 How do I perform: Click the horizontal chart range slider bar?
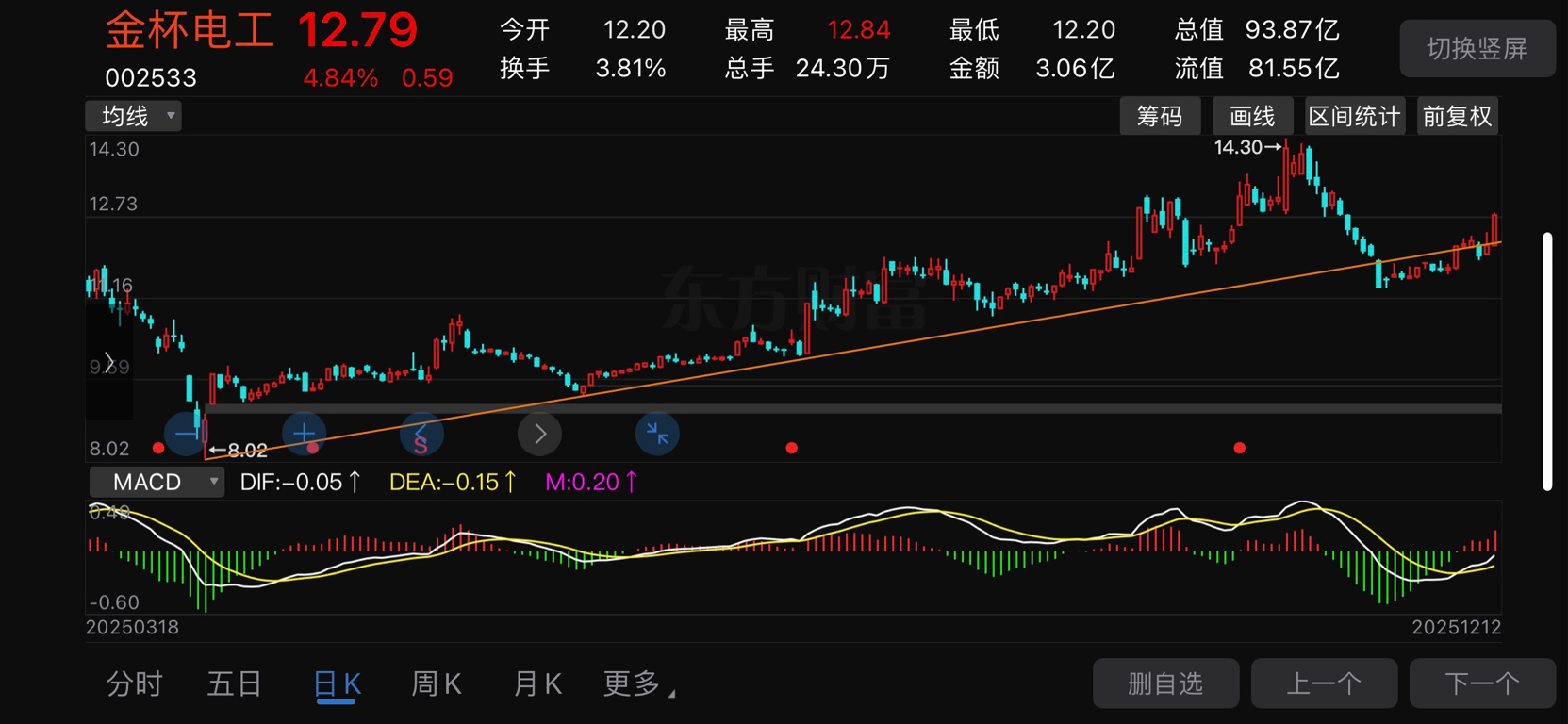[852, 408]
